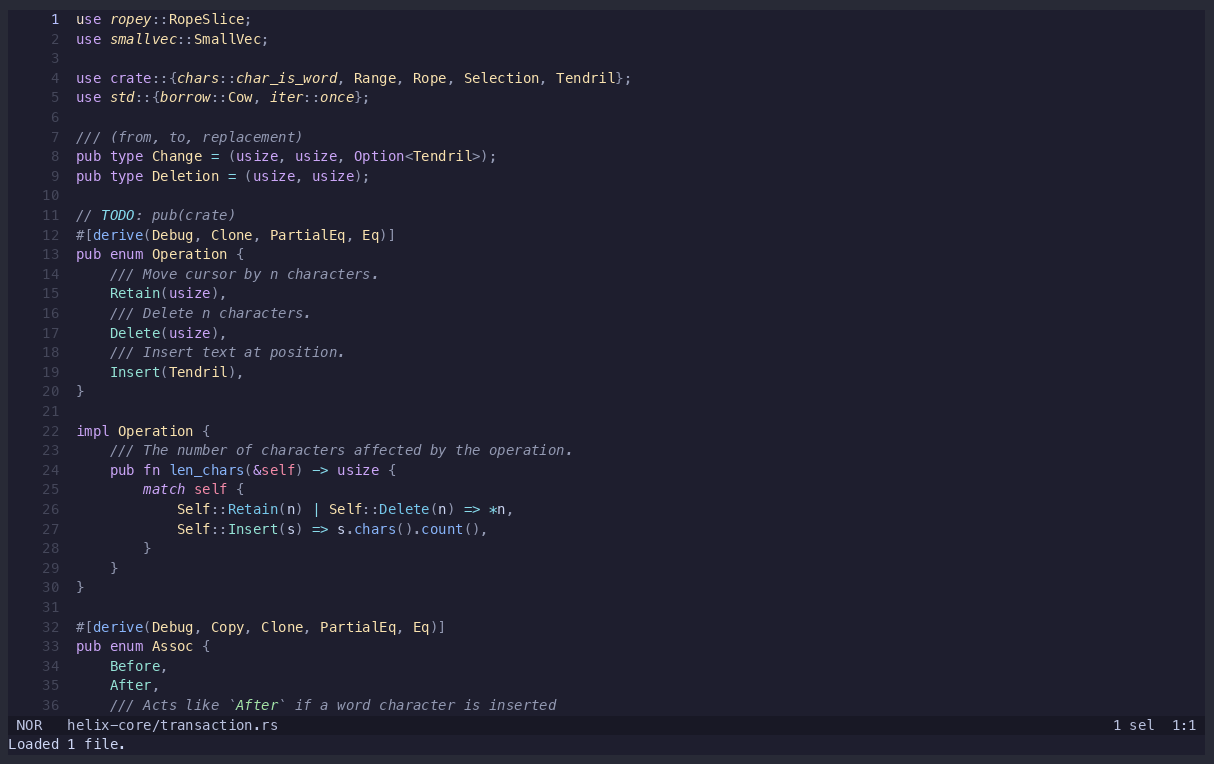Click Self::Retain(n) in the match arm
The height and width of the screenshot is (764, 1214).
(240, 509)
